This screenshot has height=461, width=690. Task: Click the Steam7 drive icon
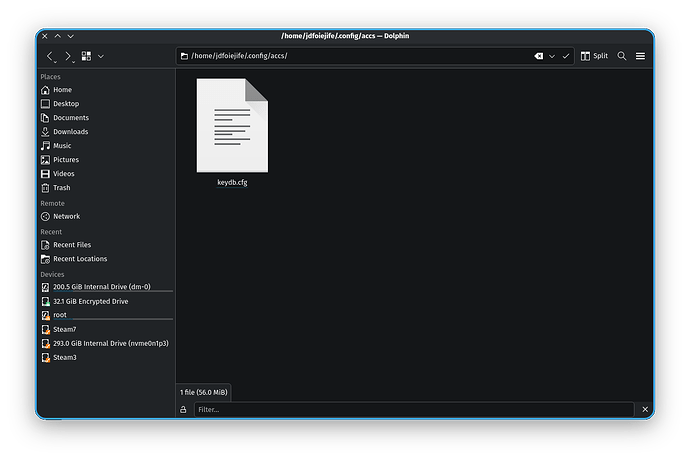(x=45, y=329)
